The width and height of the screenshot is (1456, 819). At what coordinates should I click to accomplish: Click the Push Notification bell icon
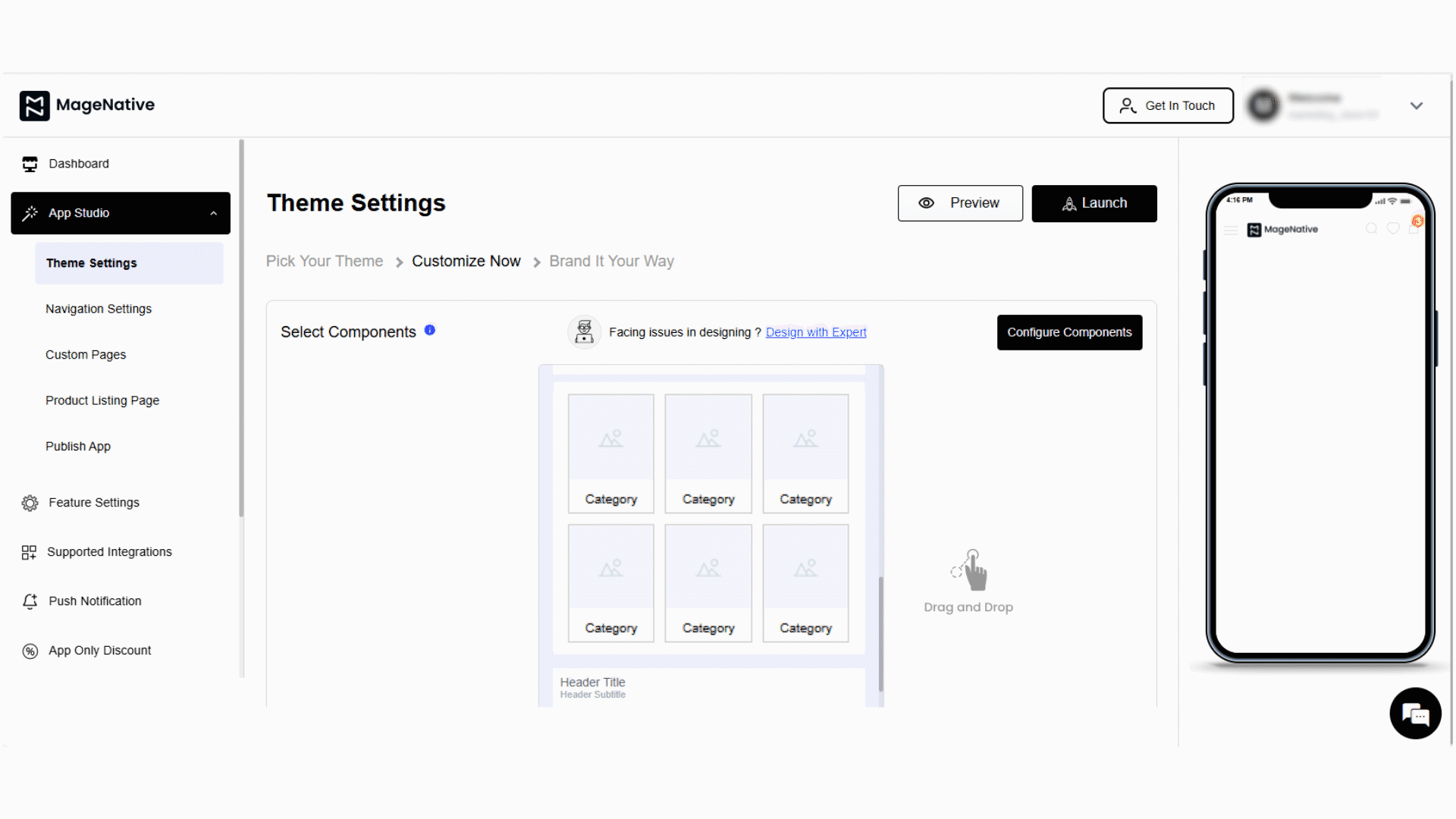click(x=30, y=601)
